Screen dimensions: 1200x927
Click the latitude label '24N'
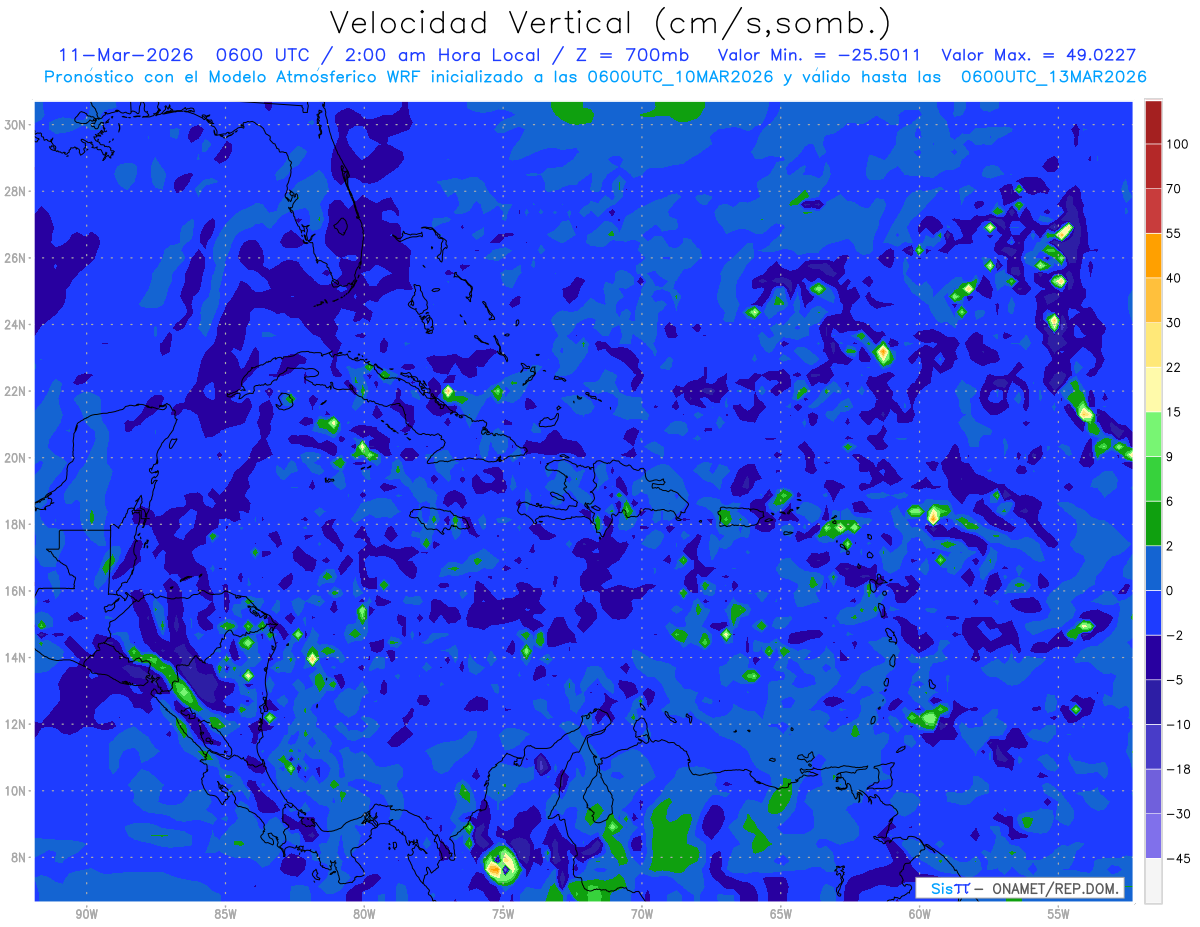(15, 325)
